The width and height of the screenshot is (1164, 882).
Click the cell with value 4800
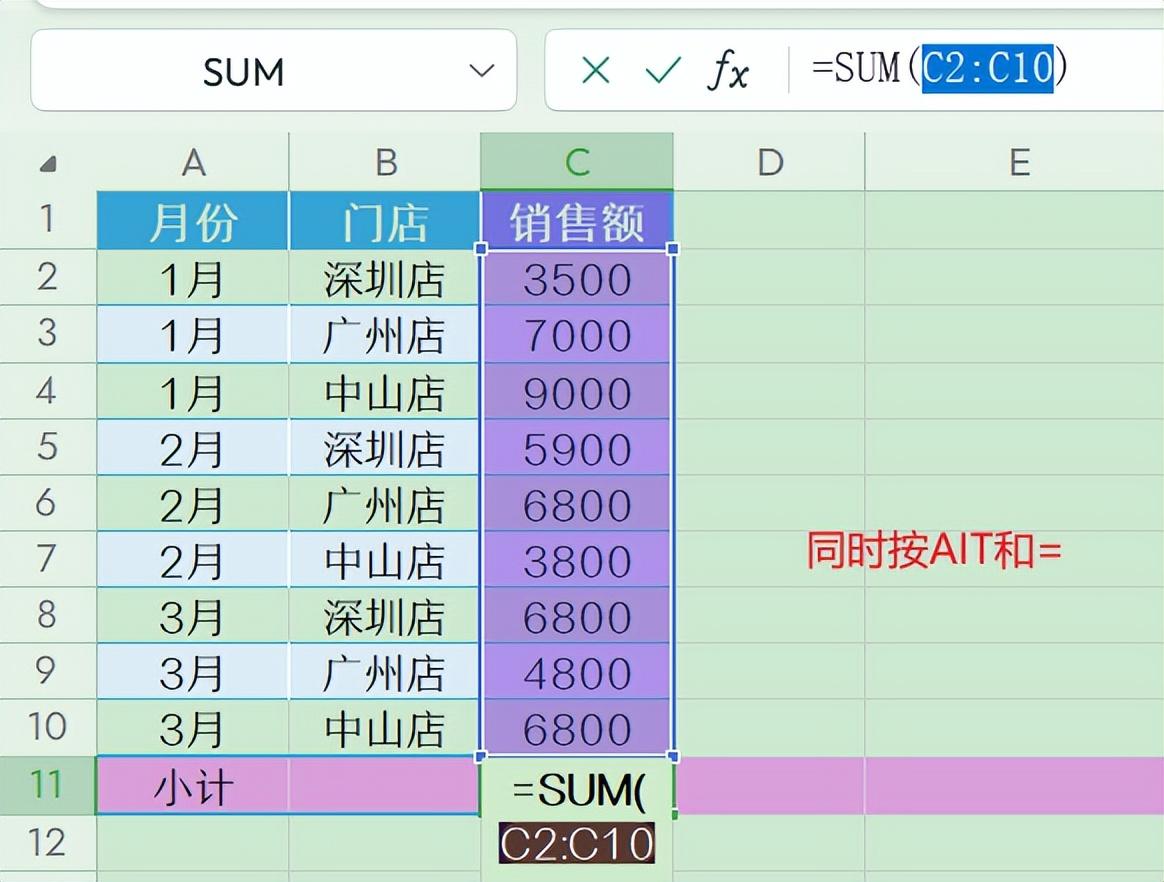coord(577,672)
